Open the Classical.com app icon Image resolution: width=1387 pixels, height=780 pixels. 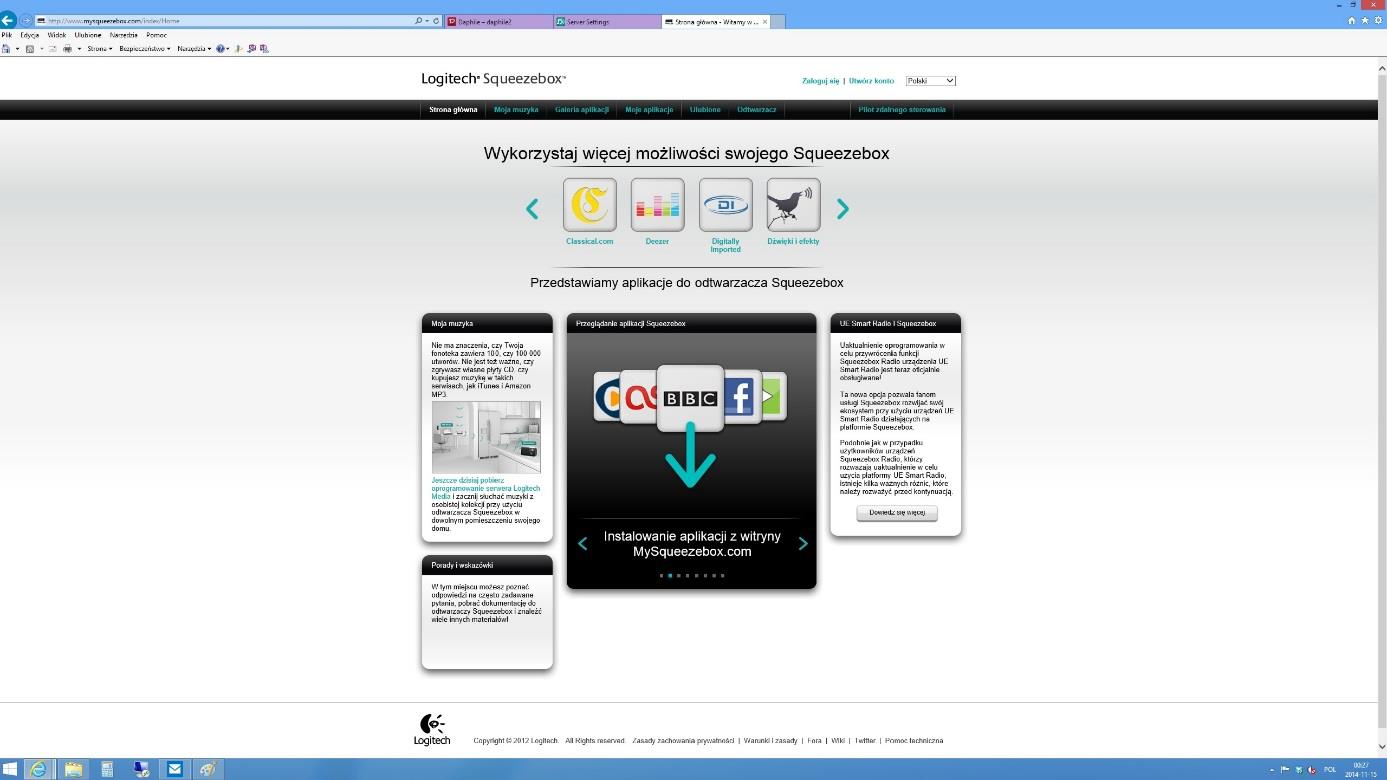(x=590, y=205)
